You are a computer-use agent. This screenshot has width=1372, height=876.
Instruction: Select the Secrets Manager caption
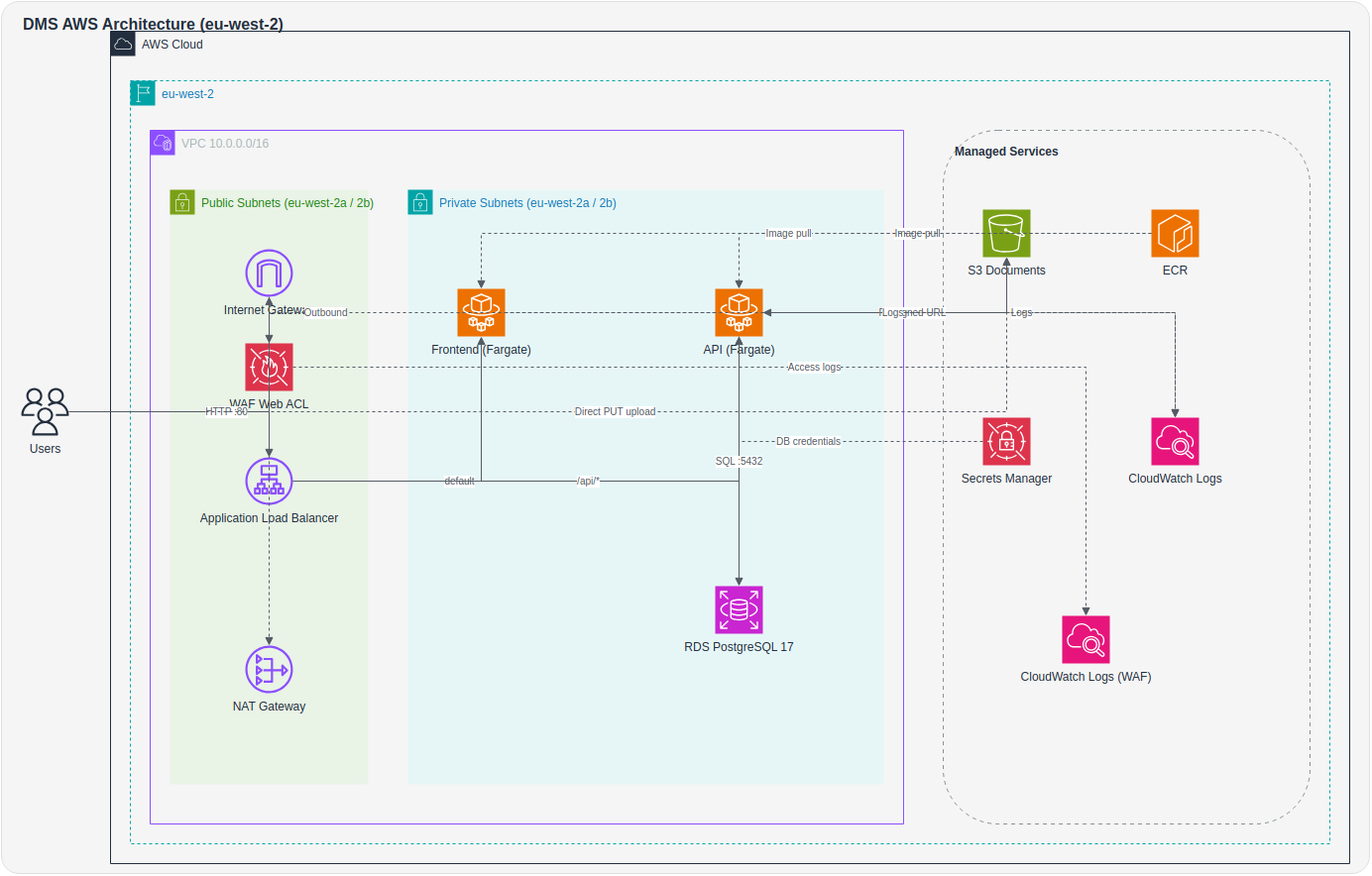1006,479
